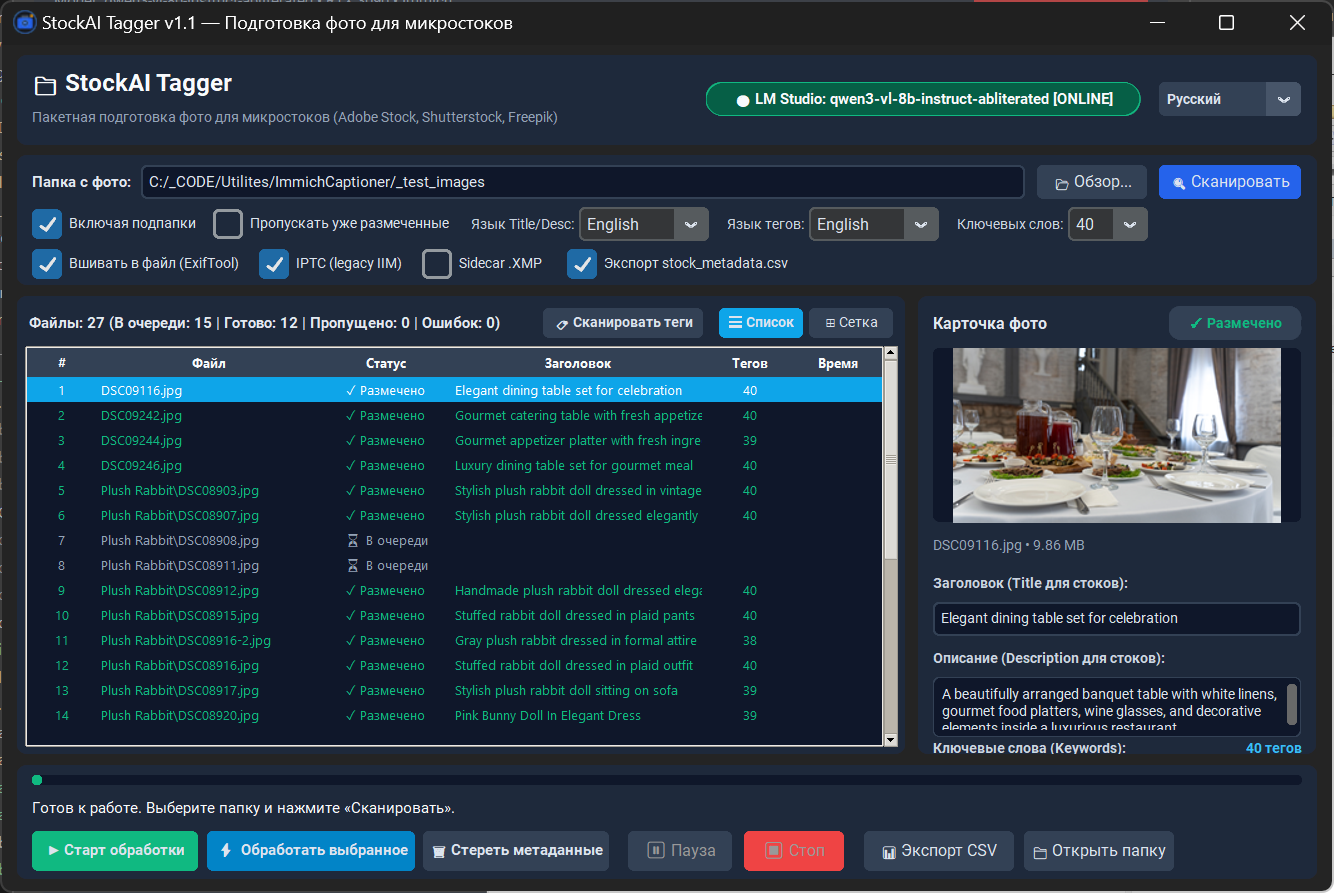Screen dimensions: 1334x893
Task: Click the Размечено status badge in photo card
Action: 1235,323
